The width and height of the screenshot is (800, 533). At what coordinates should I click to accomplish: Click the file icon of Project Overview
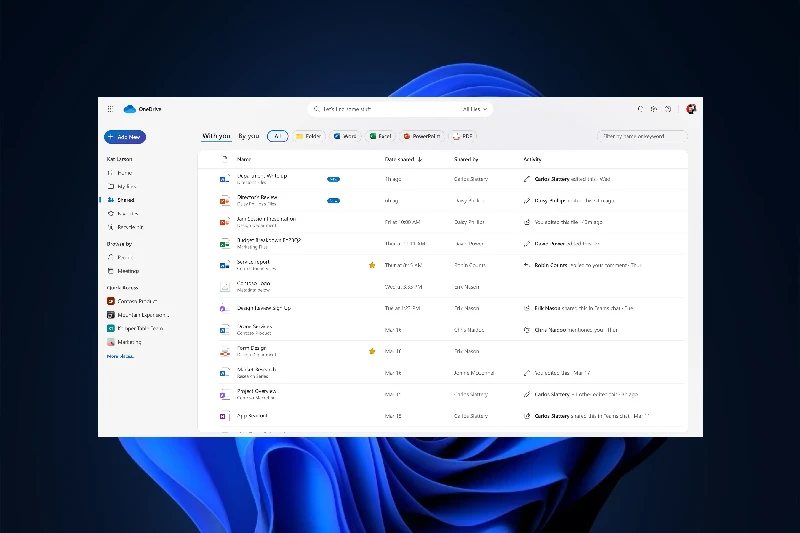tap(224, 394)
